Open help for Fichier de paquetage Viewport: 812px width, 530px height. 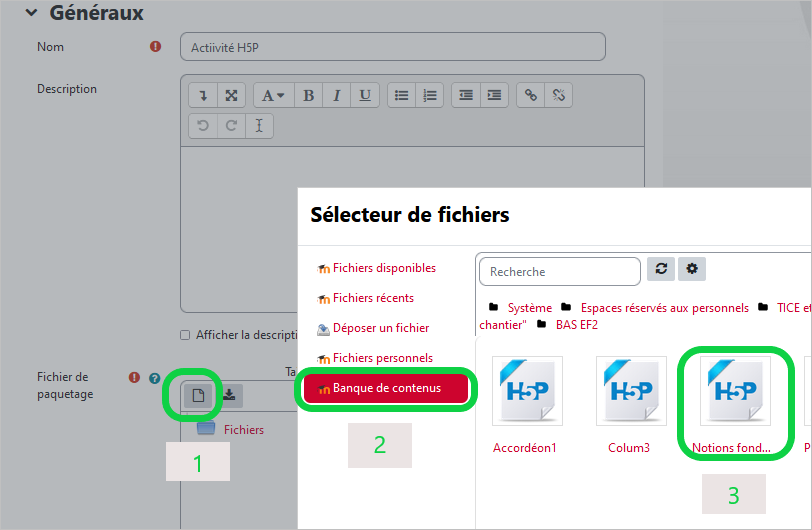click(154, 378)
